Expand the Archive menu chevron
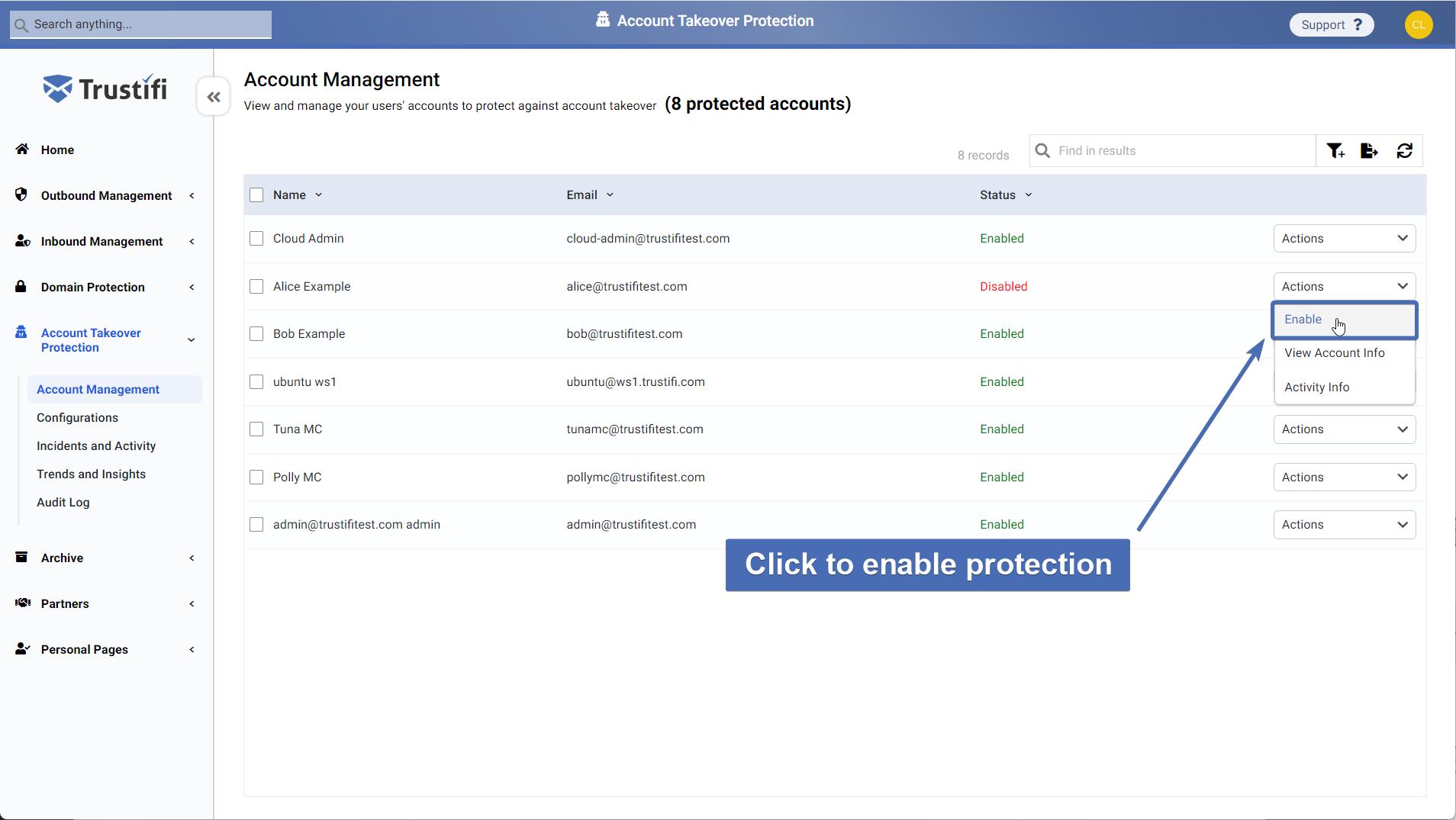 pyautogui.click(x=192, y=558)
